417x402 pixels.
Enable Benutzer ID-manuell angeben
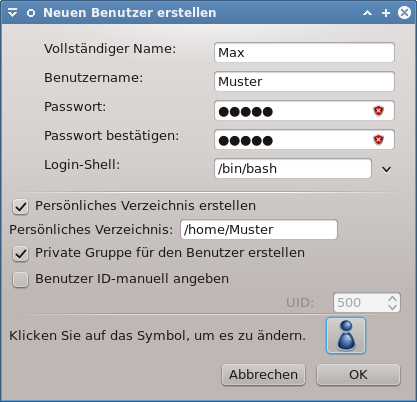20,279
